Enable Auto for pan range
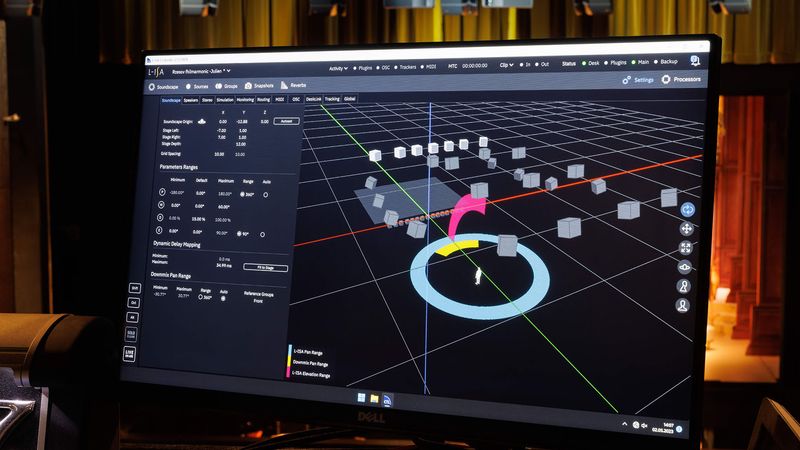This screenshot has height=450, width=800. [265, 195]
